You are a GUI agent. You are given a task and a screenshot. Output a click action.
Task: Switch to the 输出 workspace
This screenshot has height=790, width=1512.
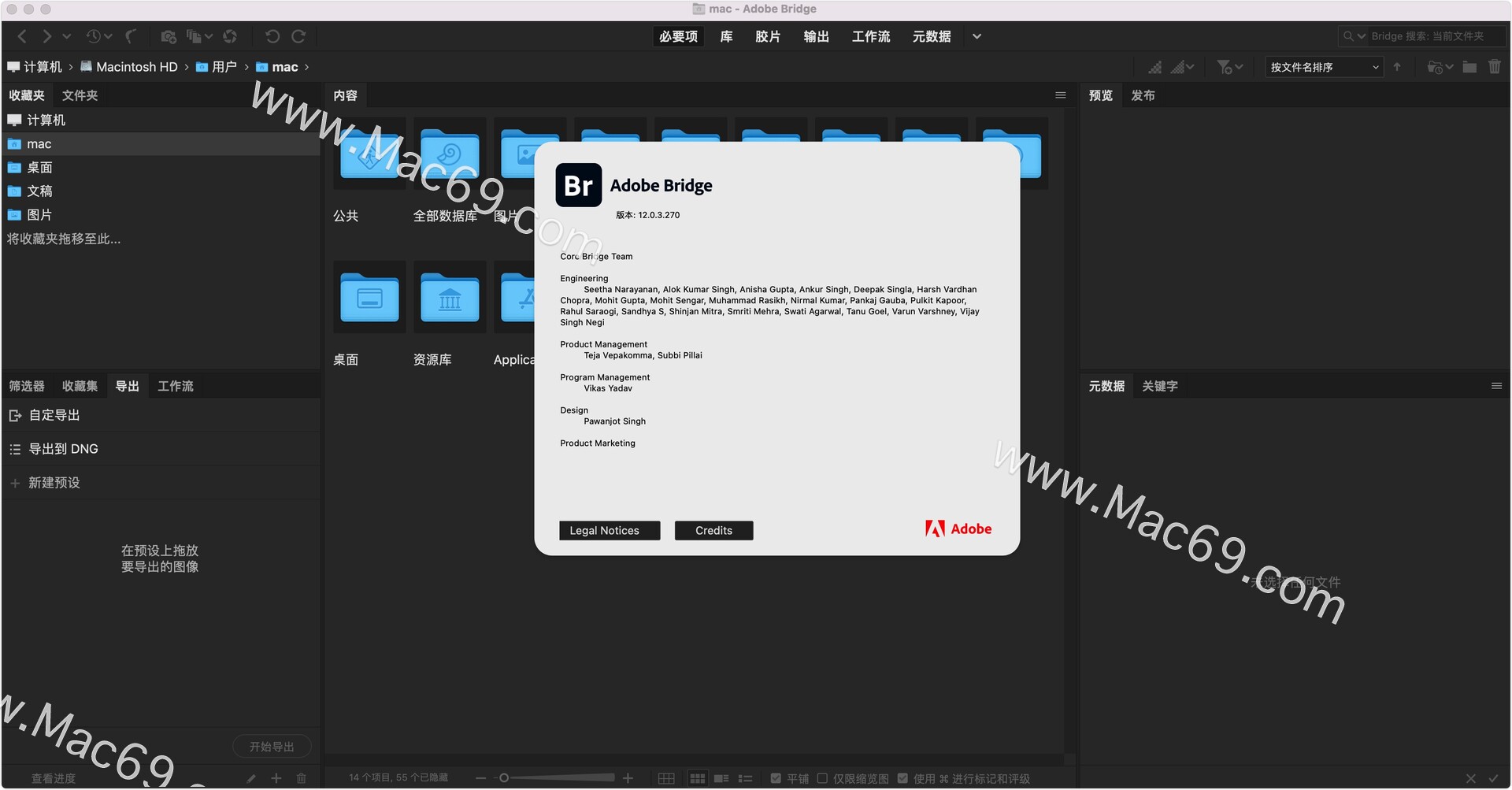pos(817,36)
